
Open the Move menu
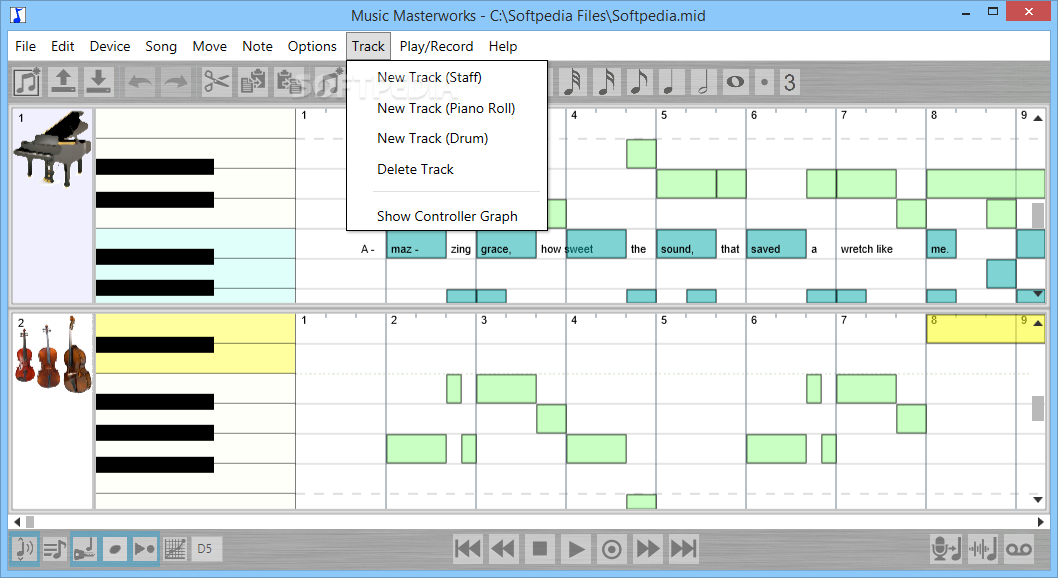point(210,46)
